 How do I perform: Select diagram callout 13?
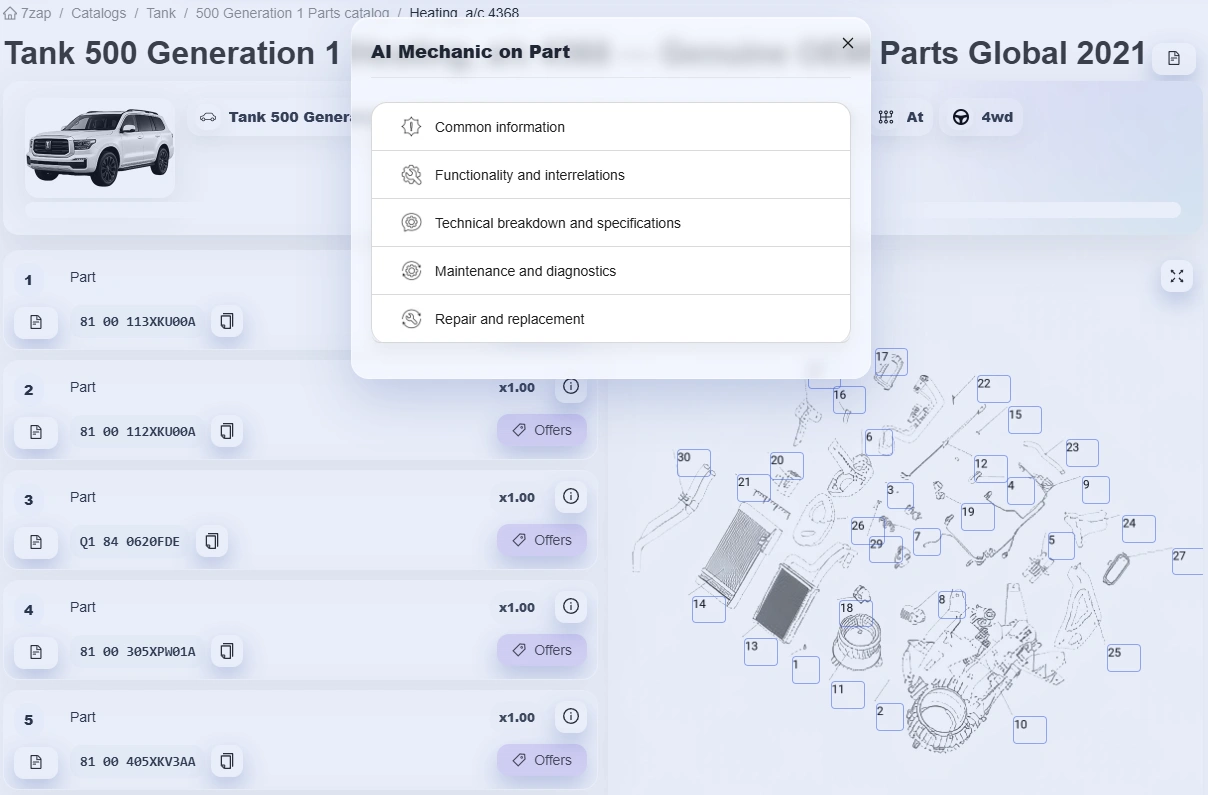tap(760, 651)
